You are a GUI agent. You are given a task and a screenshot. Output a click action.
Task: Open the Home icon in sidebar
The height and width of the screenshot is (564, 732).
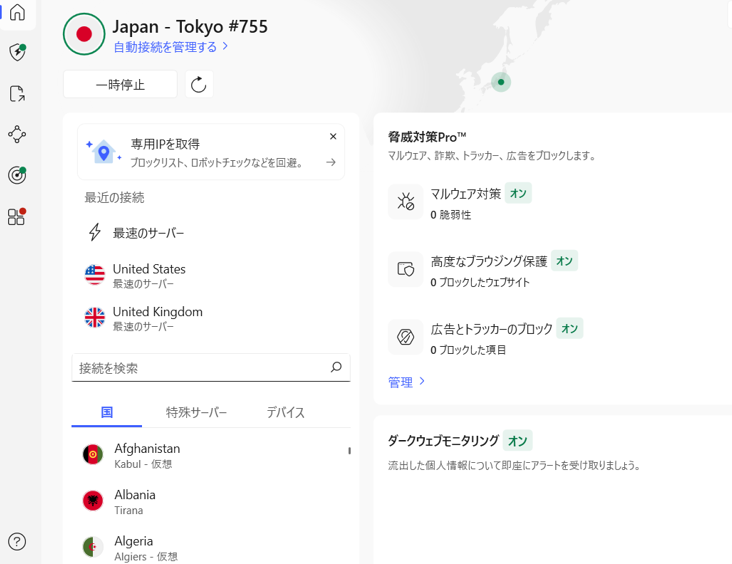click(17, 13)
